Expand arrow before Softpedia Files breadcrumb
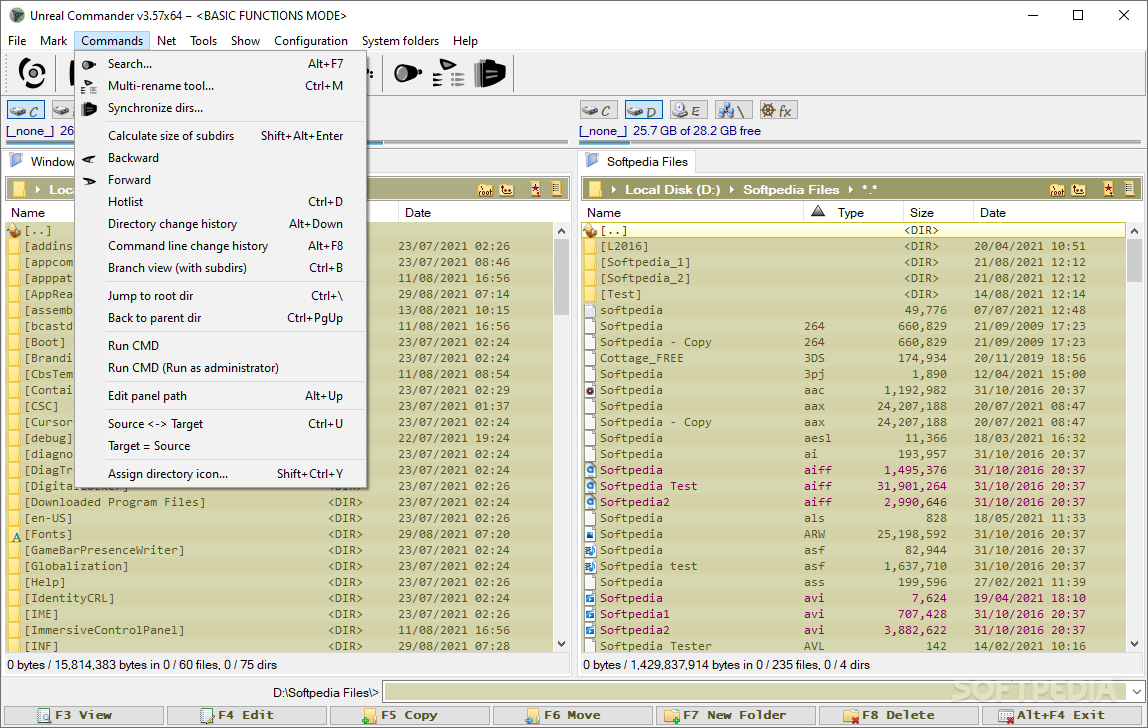Image resolution: width=1148 pixels, height=728 pixels. pyautogui.click(x=731, y=190)
